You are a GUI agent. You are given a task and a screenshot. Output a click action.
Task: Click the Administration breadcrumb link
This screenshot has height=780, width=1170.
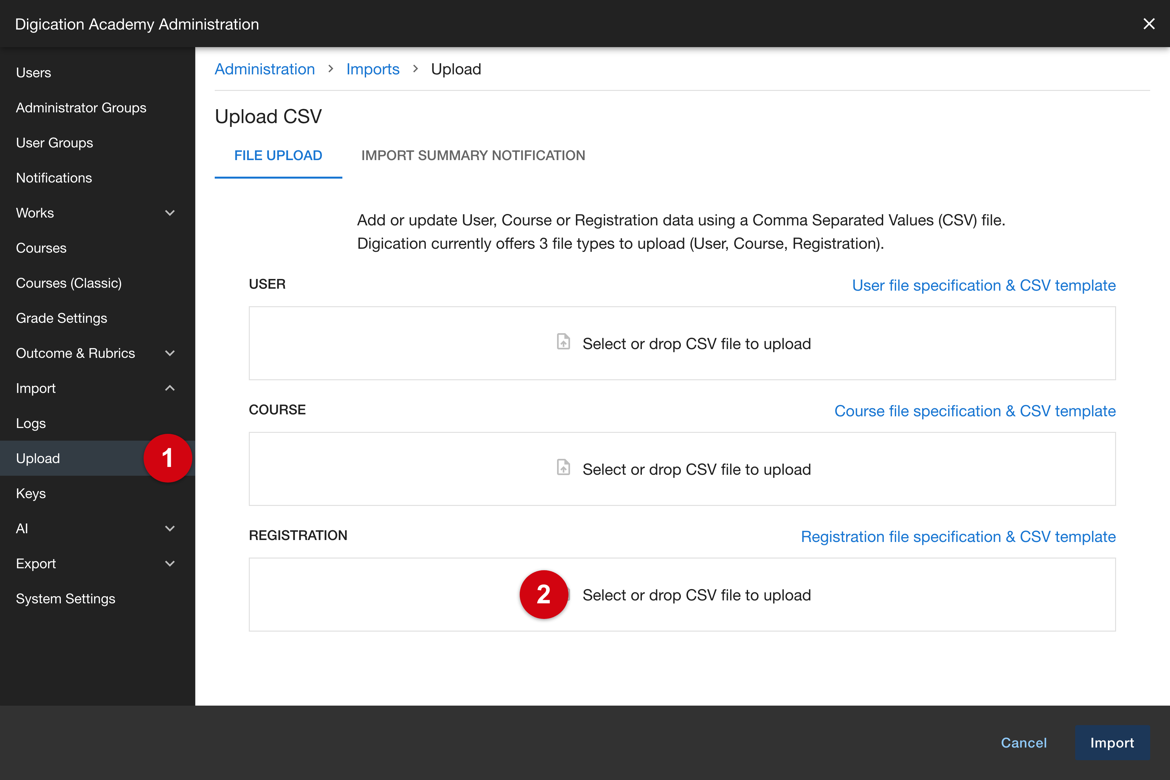pos(265,69)
